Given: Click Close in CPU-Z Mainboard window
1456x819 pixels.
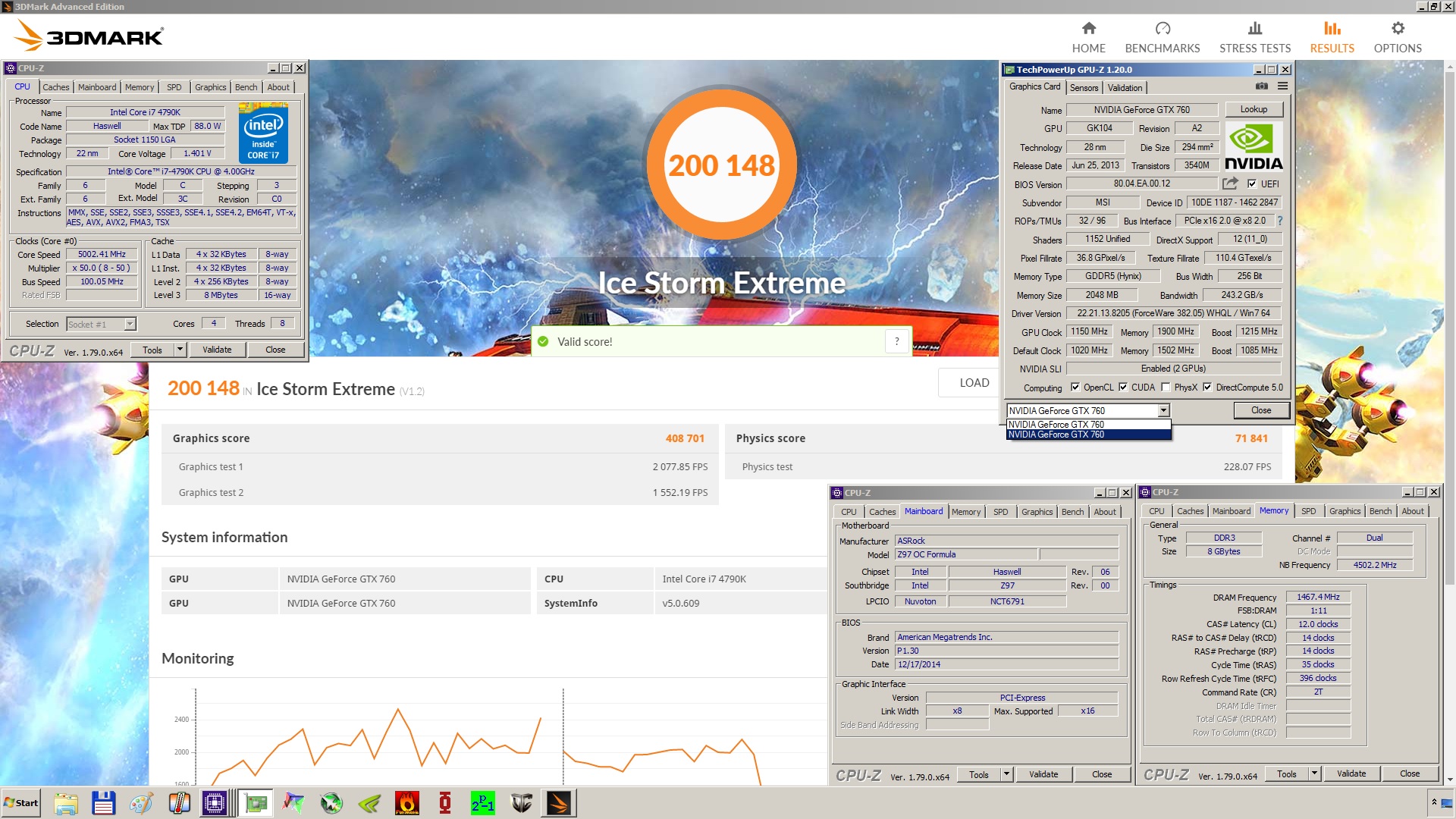Looking at the screenshot, I should click(1102, 774).
